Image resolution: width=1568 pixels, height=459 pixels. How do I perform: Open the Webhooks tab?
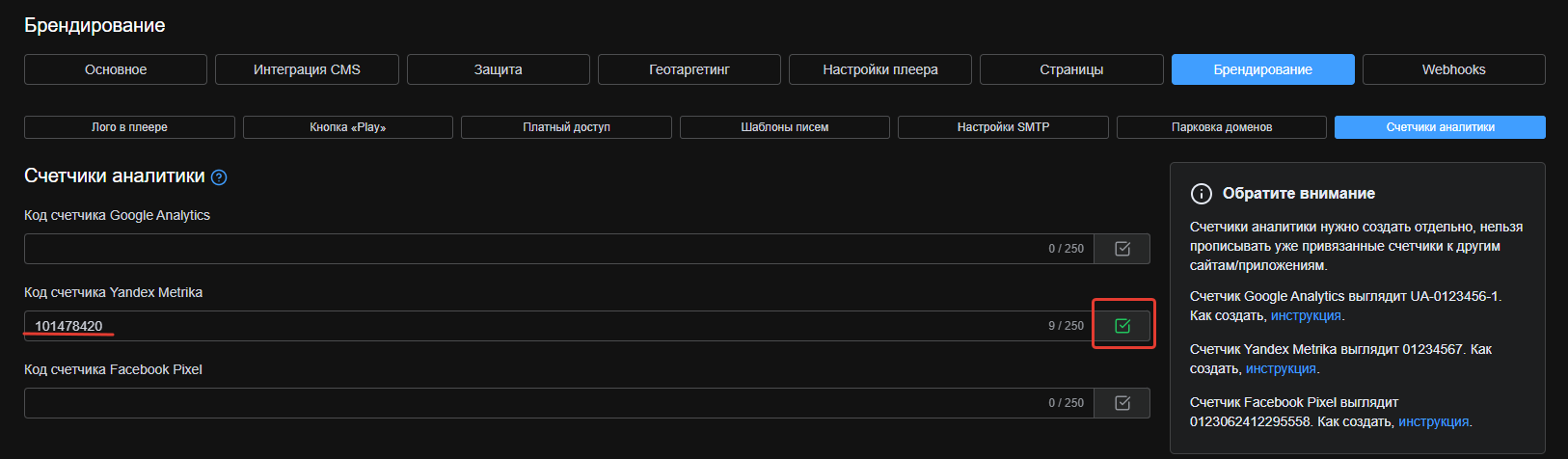(x=1454, y=69)
